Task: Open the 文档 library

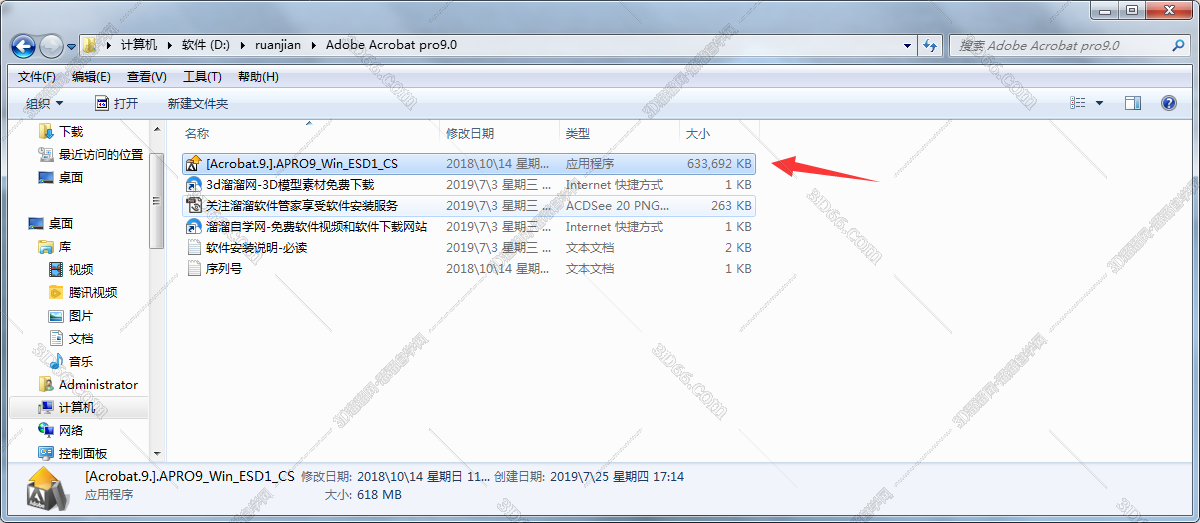Action: 81,338
